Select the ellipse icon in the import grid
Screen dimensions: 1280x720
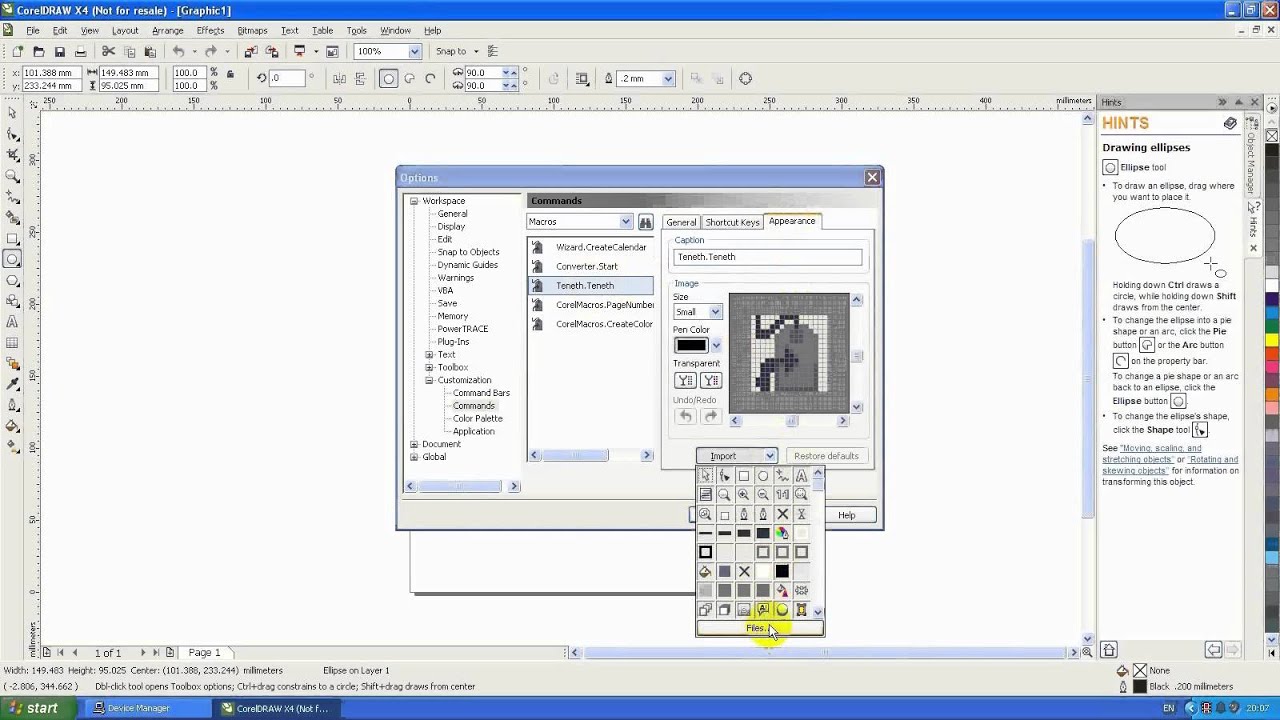point(763,476)
